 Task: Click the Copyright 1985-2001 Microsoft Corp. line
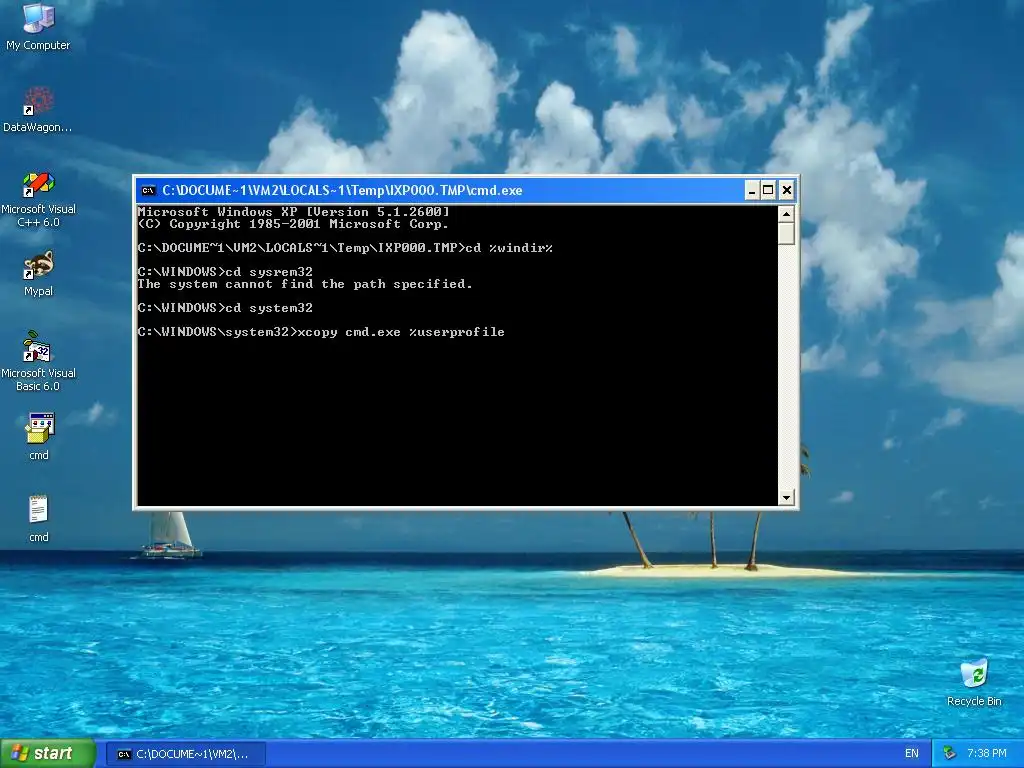click(293, 224)
